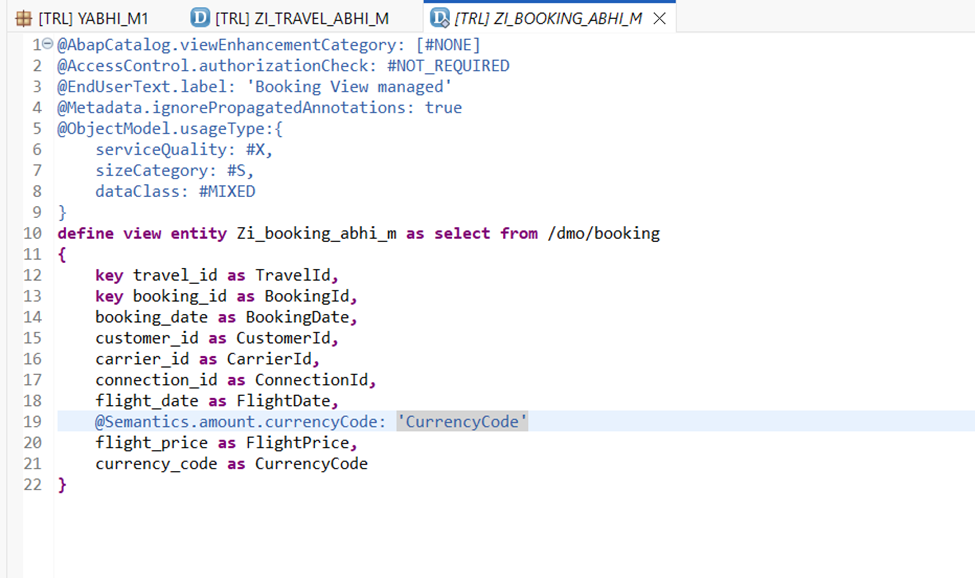Click the sizeCategory: #S line
This screenshot has width=975, height=578.
[x=174, y=170]
